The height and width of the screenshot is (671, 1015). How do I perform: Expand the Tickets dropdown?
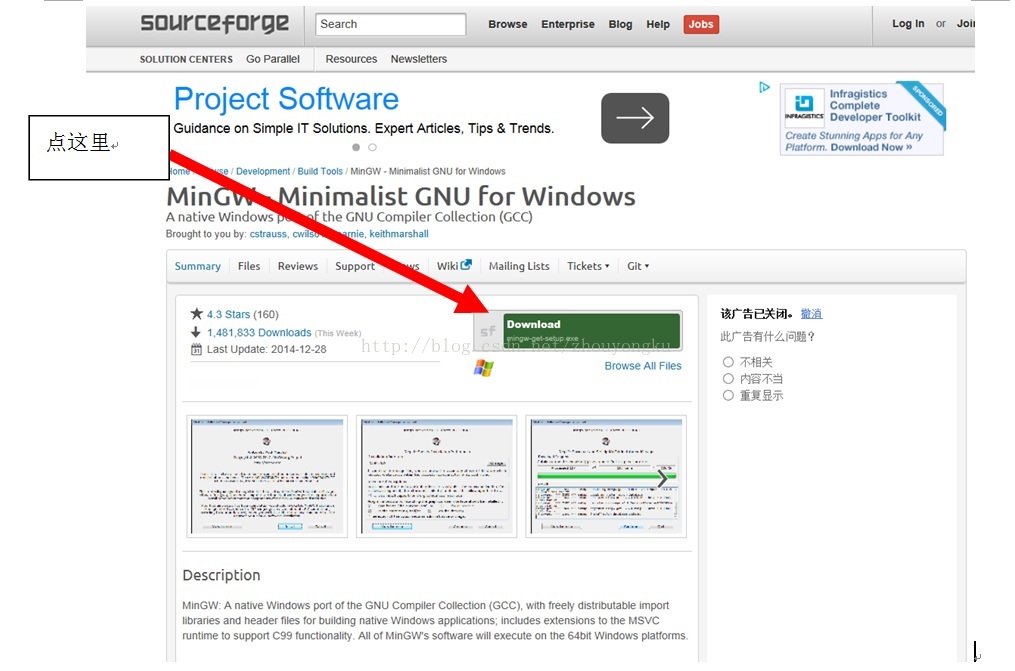(588, 266)
